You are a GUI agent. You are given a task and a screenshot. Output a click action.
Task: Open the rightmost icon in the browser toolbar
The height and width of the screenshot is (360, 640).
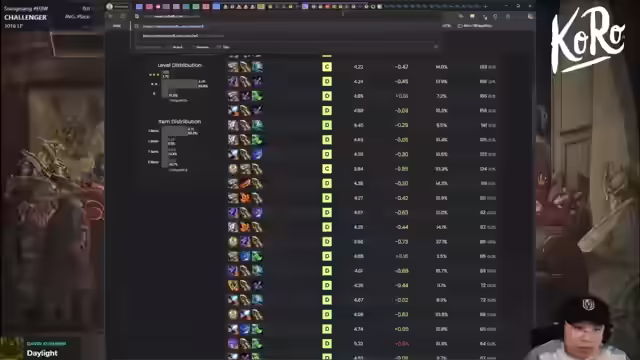tap(530, 16)
